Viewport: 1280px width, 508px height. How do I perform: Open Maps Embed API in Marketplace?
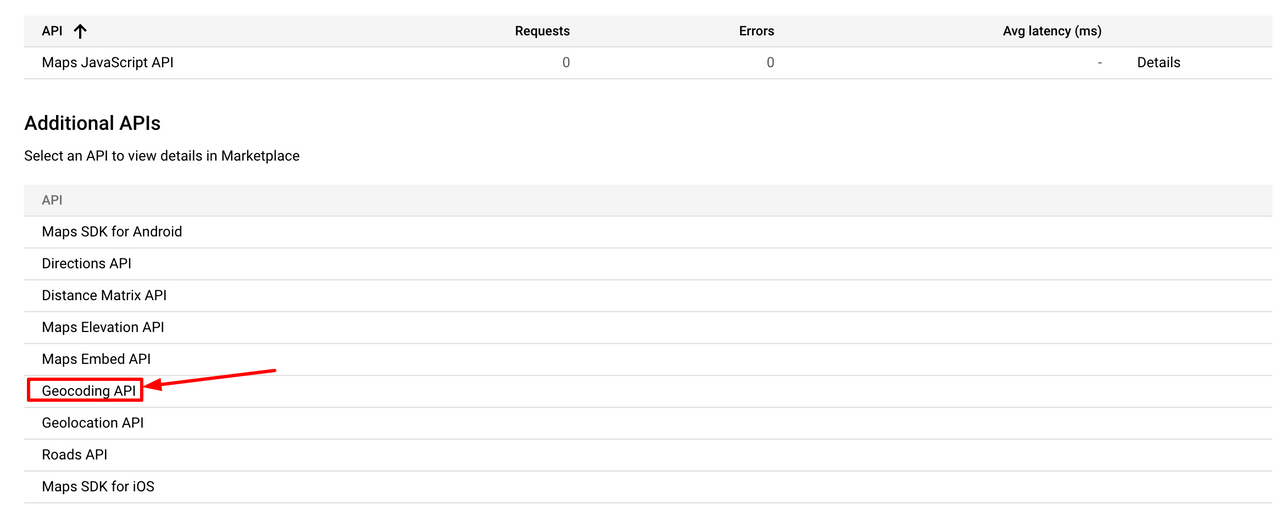(x=97, y=359)
